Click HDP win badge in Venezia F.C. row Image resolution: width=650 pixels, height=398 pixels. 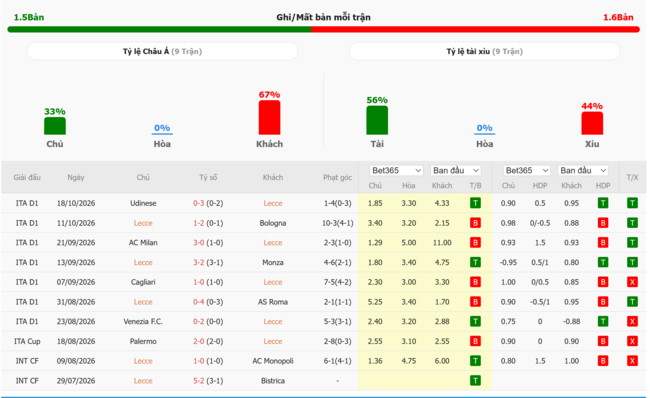tap(603, 321)
